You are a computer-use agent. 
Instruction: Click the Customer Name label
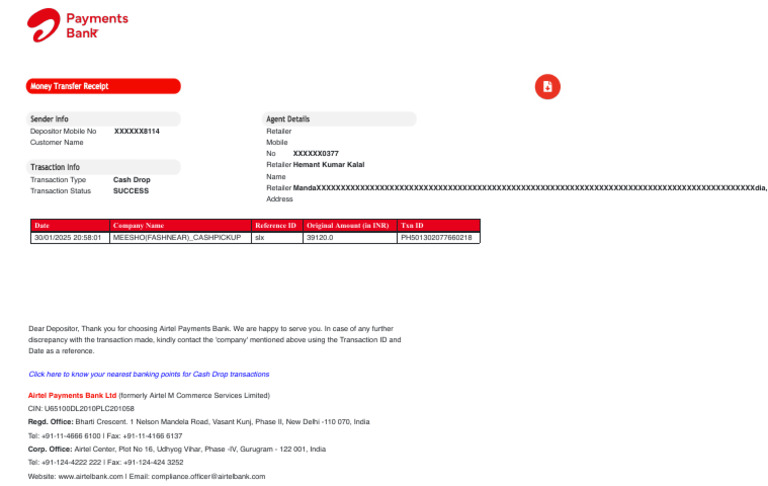[x=57, y=143]
